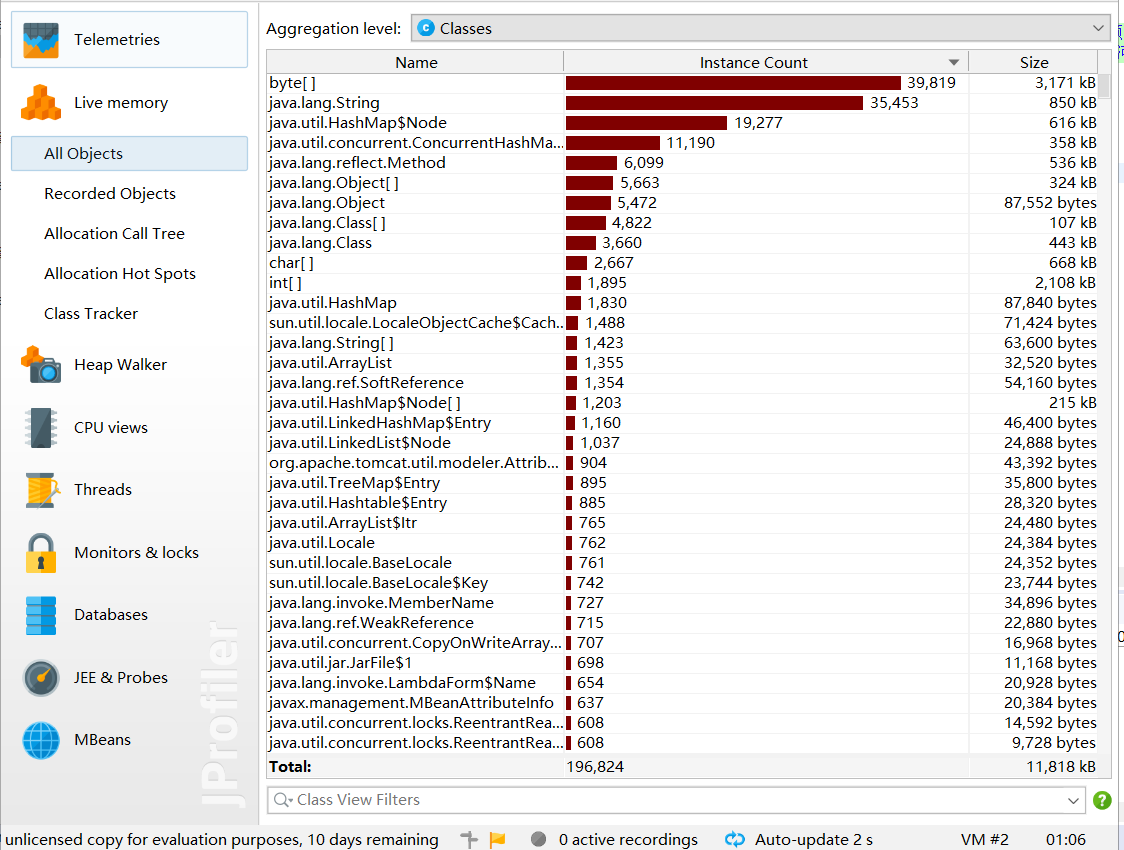Select the java.lang.Object[ ] row
Screen dimensions: 1124x850
coord(682,183)
